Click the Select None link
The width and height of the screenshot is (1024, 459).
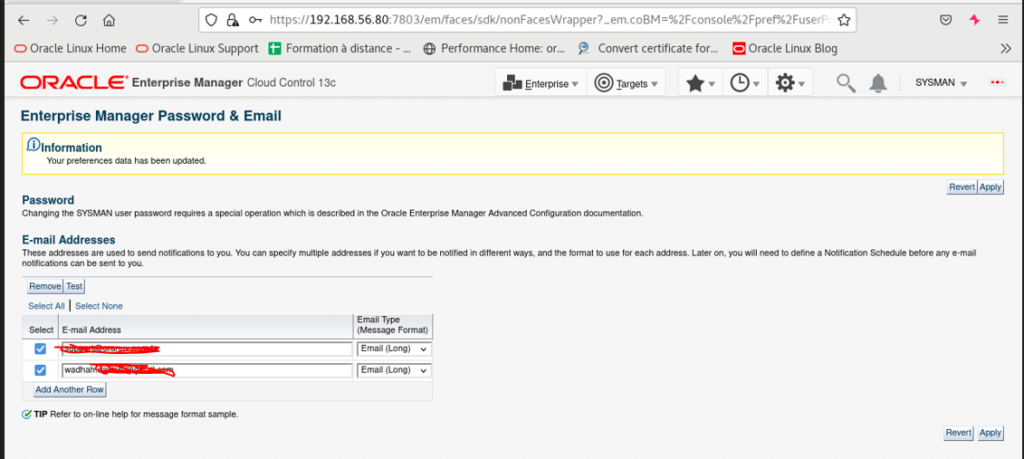(99, 306)
